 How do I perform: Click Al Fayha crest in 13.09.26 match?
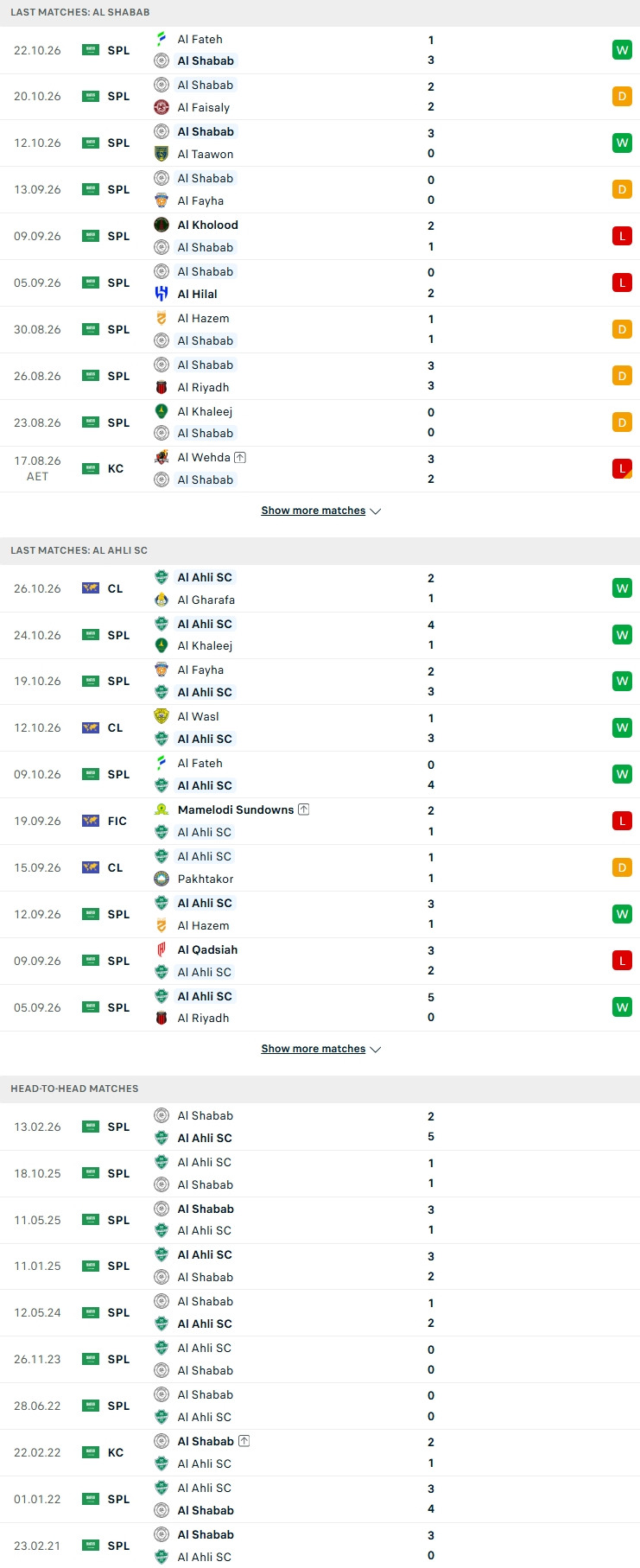(x=162, y=200)
